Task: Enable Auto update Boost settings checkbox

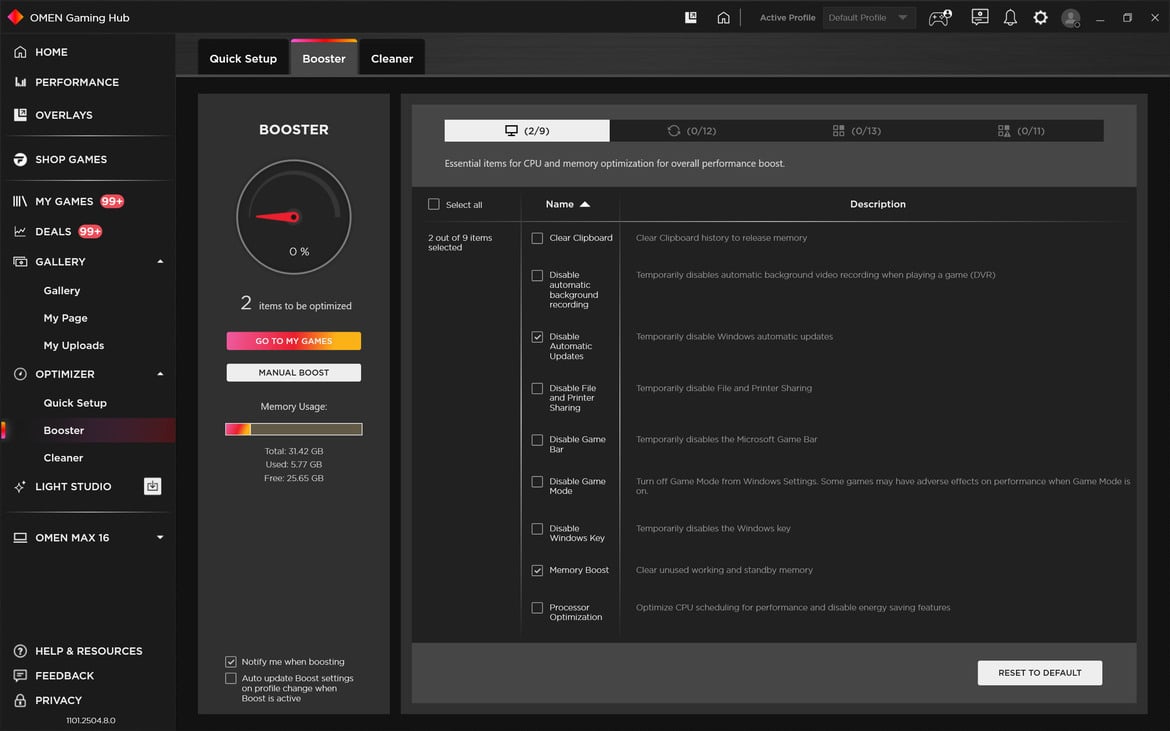Action: [x=231, y=679]
